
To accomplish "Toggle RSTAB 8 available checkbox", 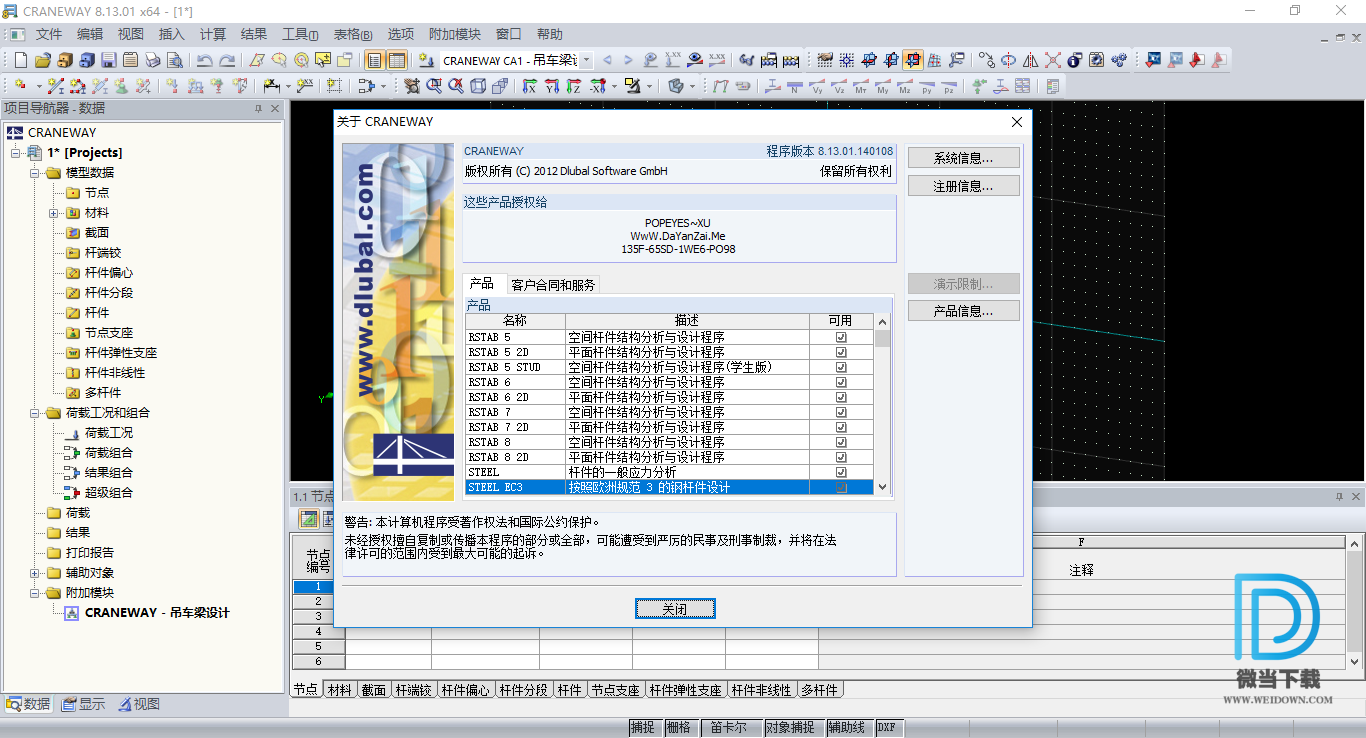I will click(841, 442).
